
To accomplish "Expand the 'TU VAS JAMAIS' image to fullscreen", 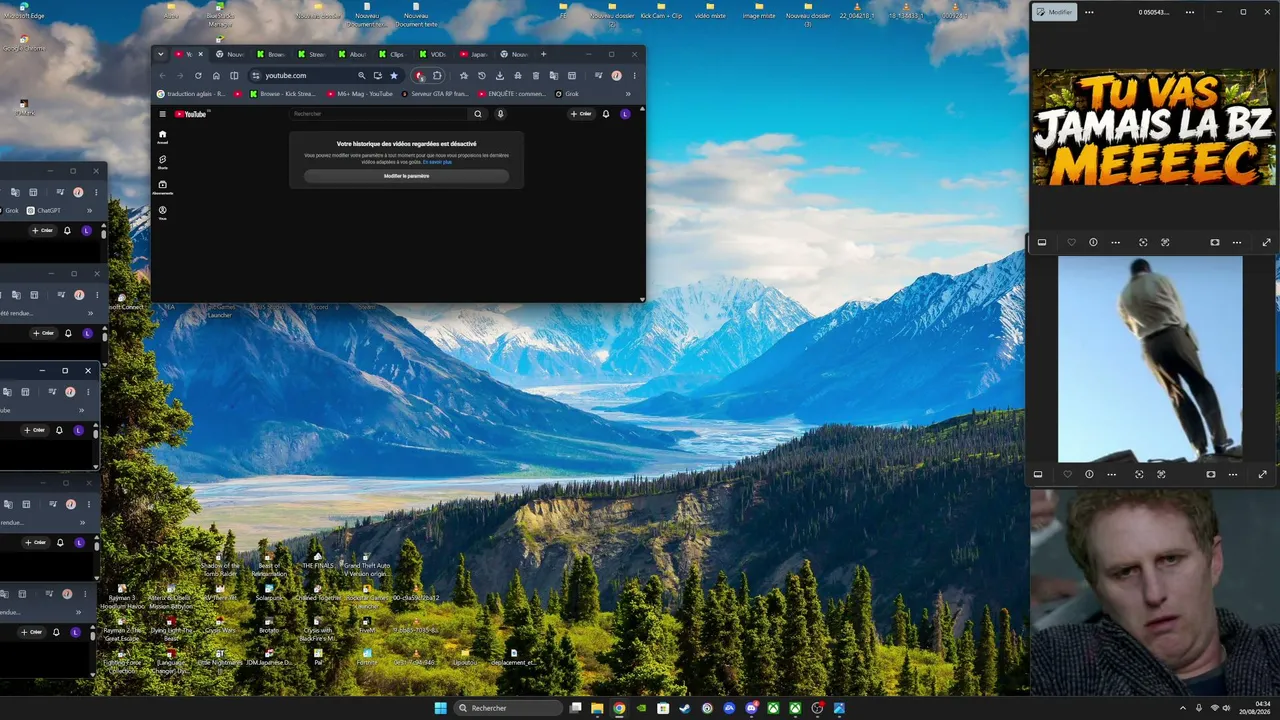I will [x=1266, y=242].
